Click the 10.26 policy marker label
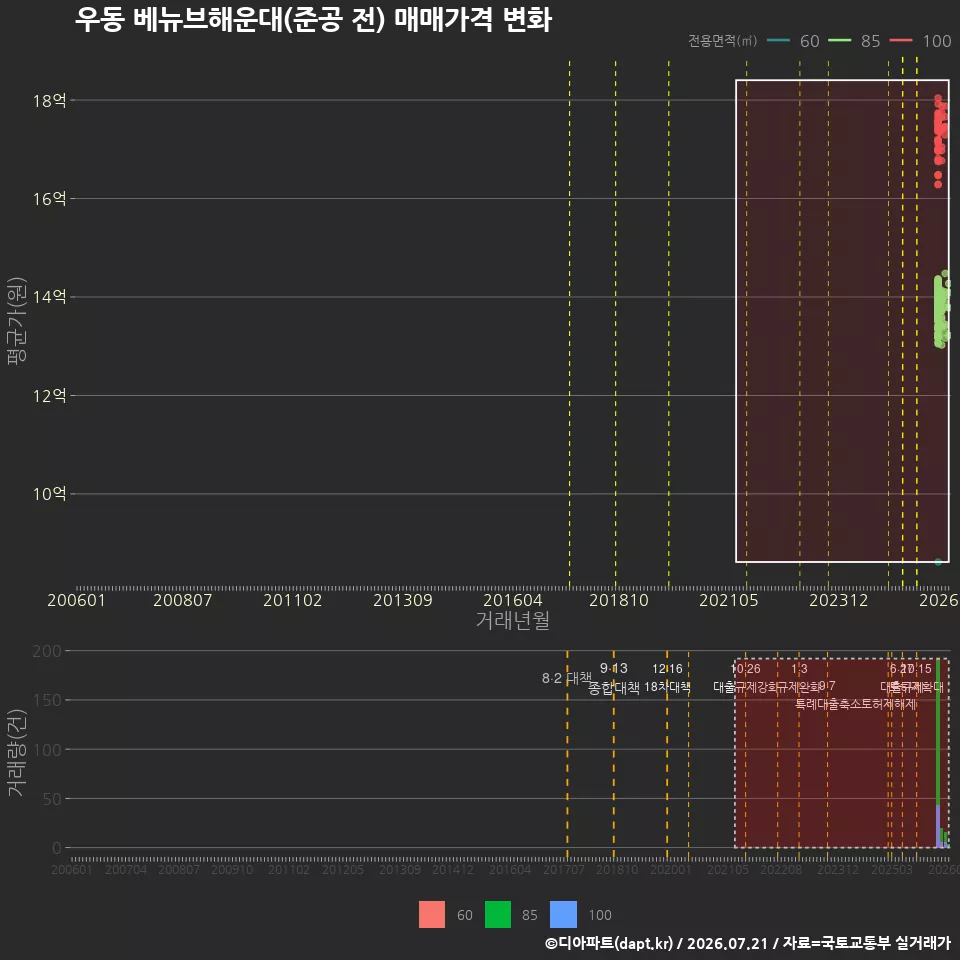Viewport: 960px width, 960px height. [746, 669]
